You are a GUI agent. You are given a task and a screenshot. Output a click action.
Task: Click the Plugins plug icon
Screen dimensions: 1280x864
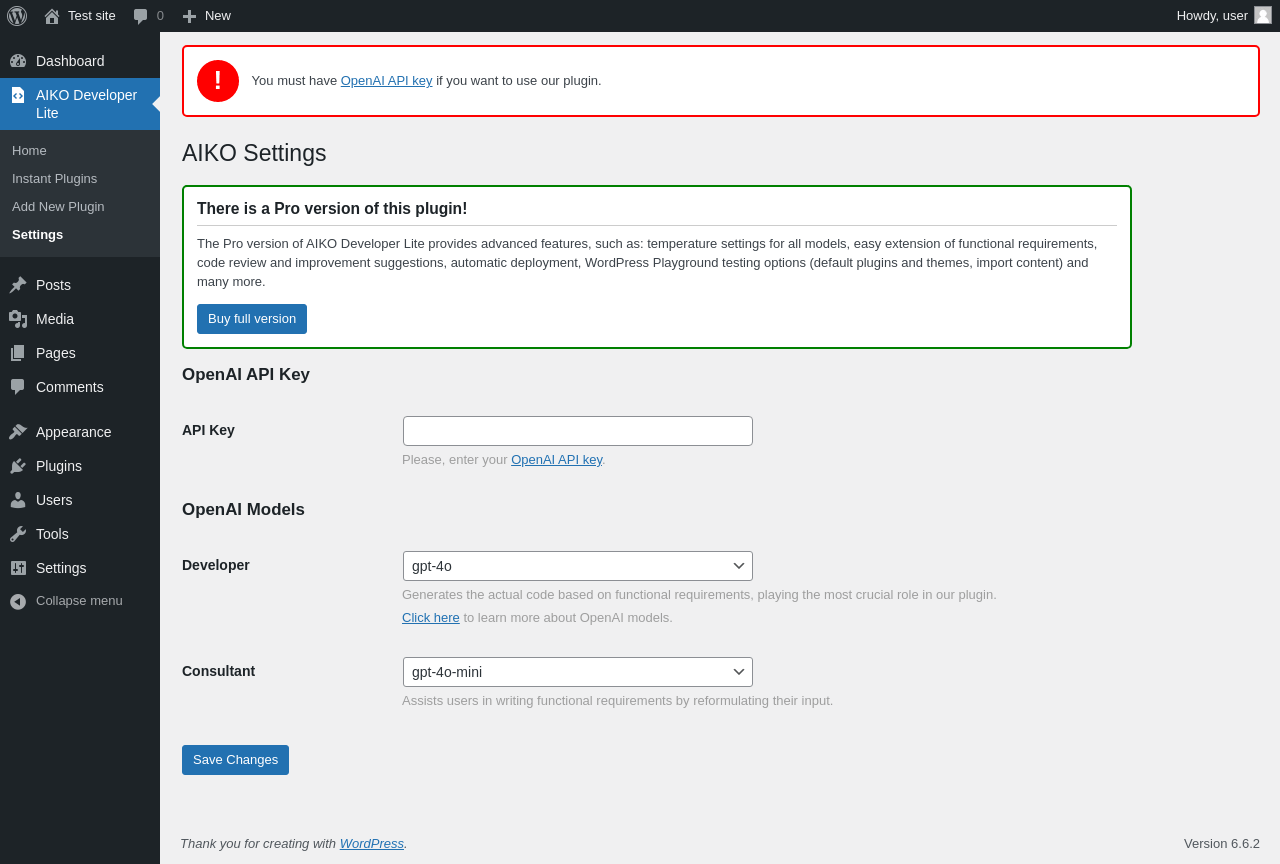(x=18, y=466)
